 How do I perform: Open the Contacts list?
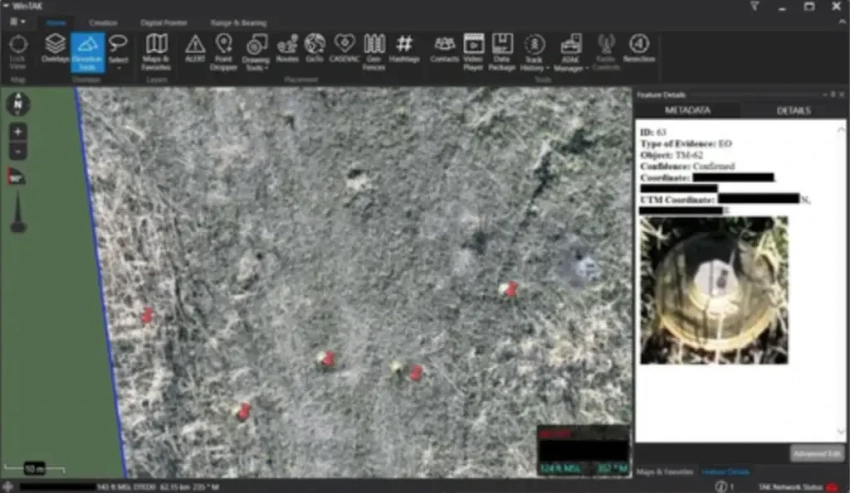(444, 48)
